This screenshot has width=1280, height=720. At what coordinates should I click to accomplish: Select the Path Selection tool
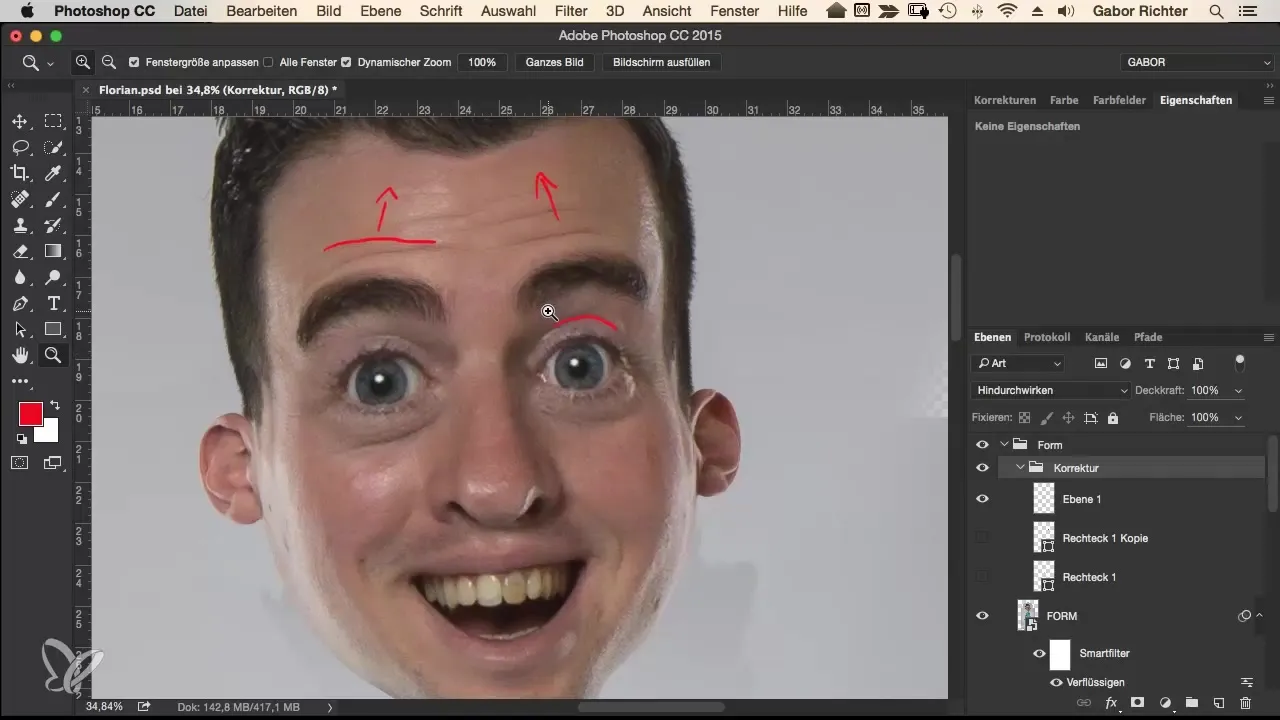pyautogui.click(x=20, y=329)
